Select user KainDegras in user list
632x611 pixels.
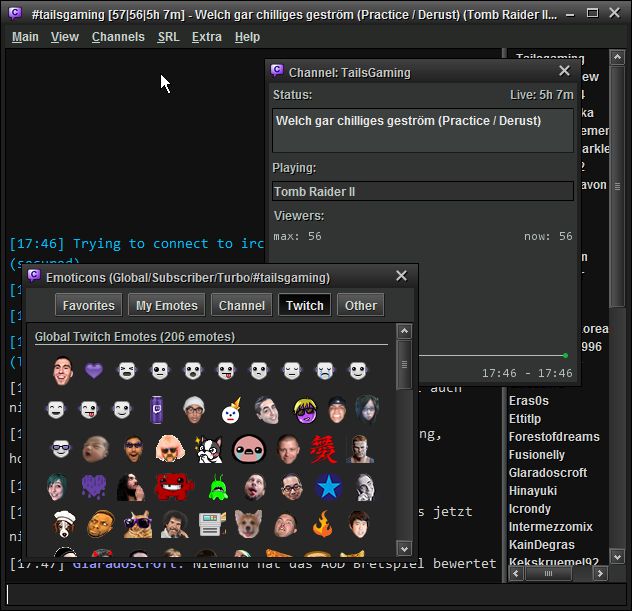pos(541,545)
